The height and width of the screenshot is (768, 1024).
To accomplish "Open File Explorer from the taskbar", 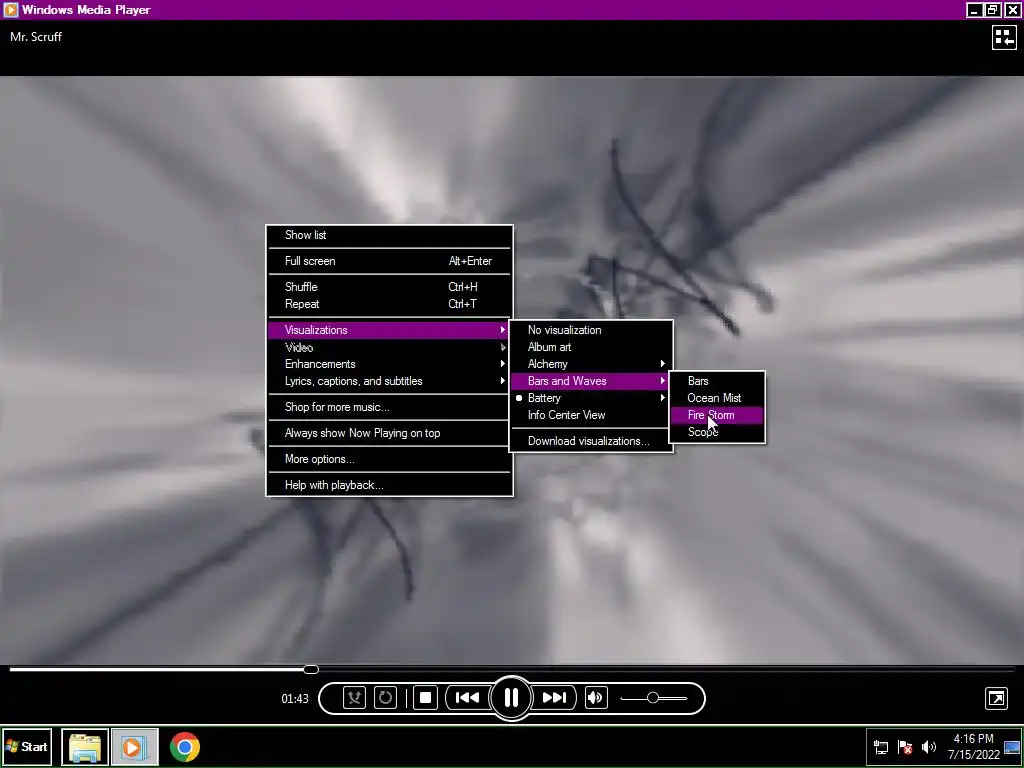I will tap(85, 746).
